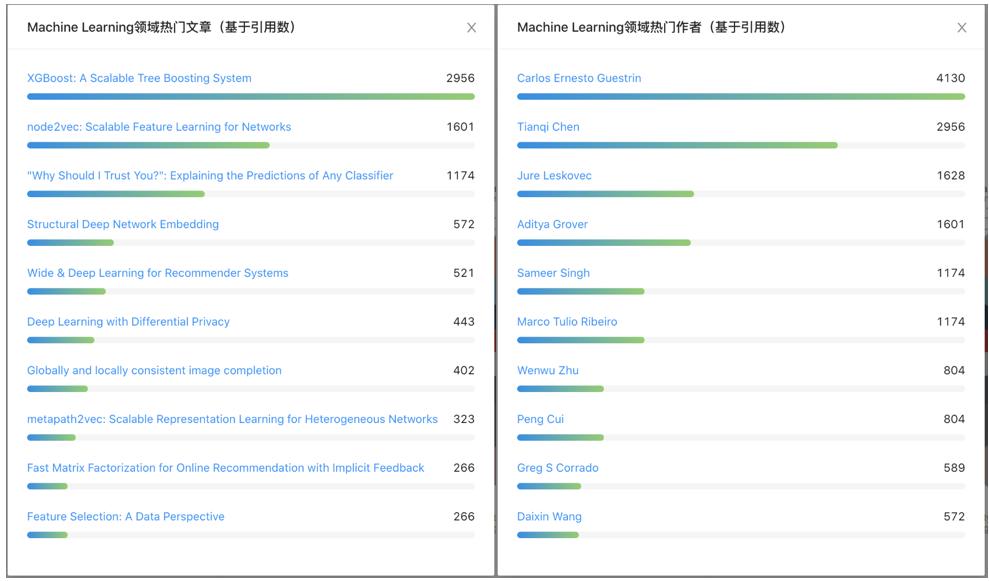Image resolution: width=989 pixels, height=581 pixels.
Task: Click the citation count 4130 for Guestrin
Action: click(x=951, y=78)
